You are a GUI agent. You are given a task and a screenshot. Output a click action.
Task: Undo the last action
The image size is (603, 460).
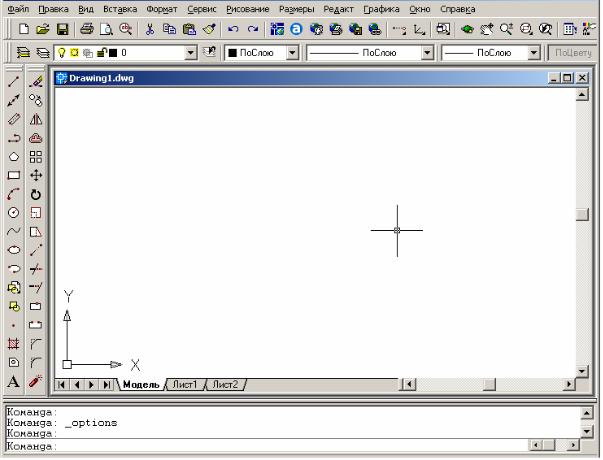pyautogui.click(x=233, y=29)
